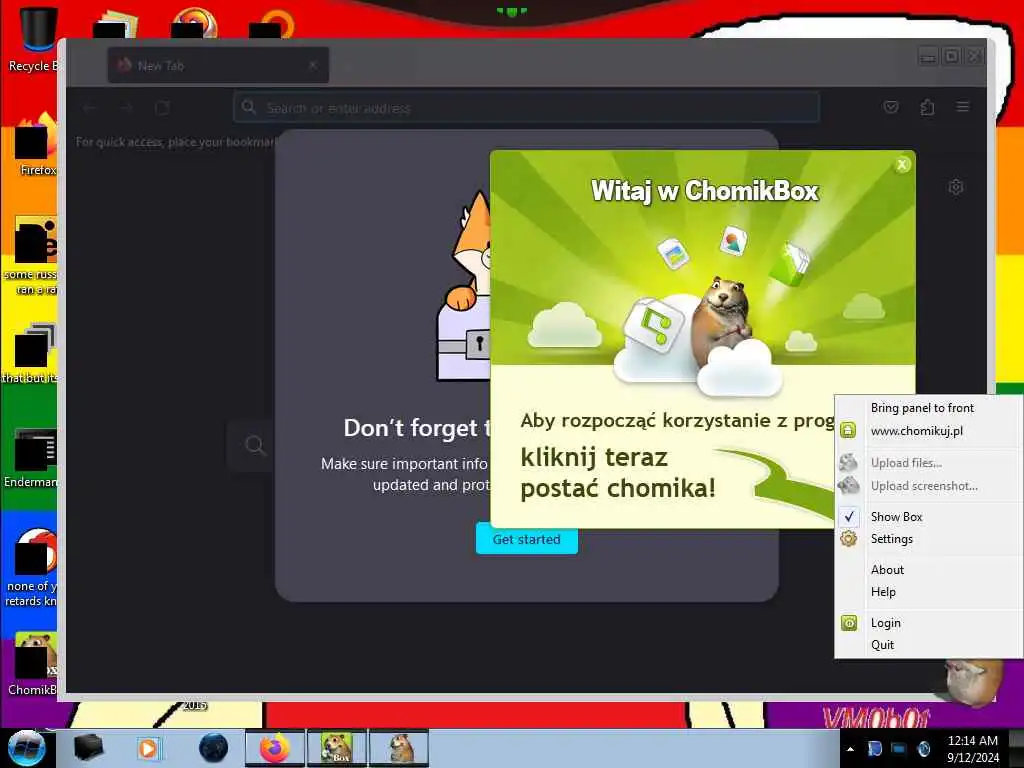Click the taskbar clock showing 12:14 AM
This screenshot has width=1024, height=768.
[x=972, y=749]
